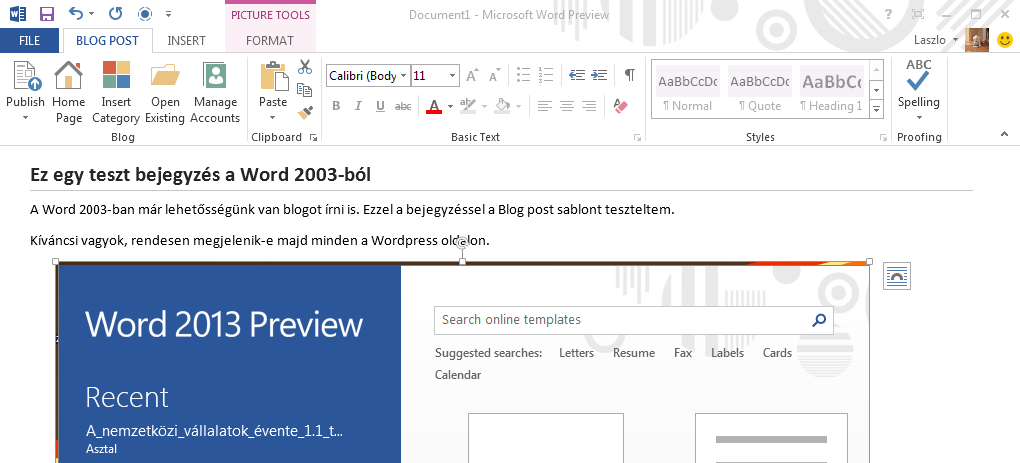Image resolution: width=1020 pixels, height=463 pixels.
Task: Open Layout Options beside the picture
Action: [896, 276]
